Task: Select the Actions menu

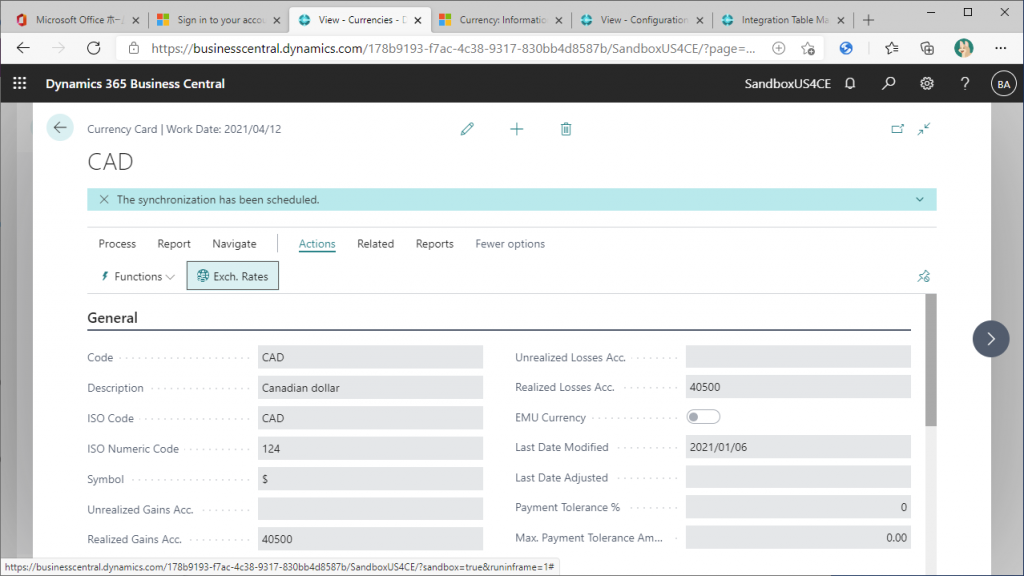Action: coord(317,244)
